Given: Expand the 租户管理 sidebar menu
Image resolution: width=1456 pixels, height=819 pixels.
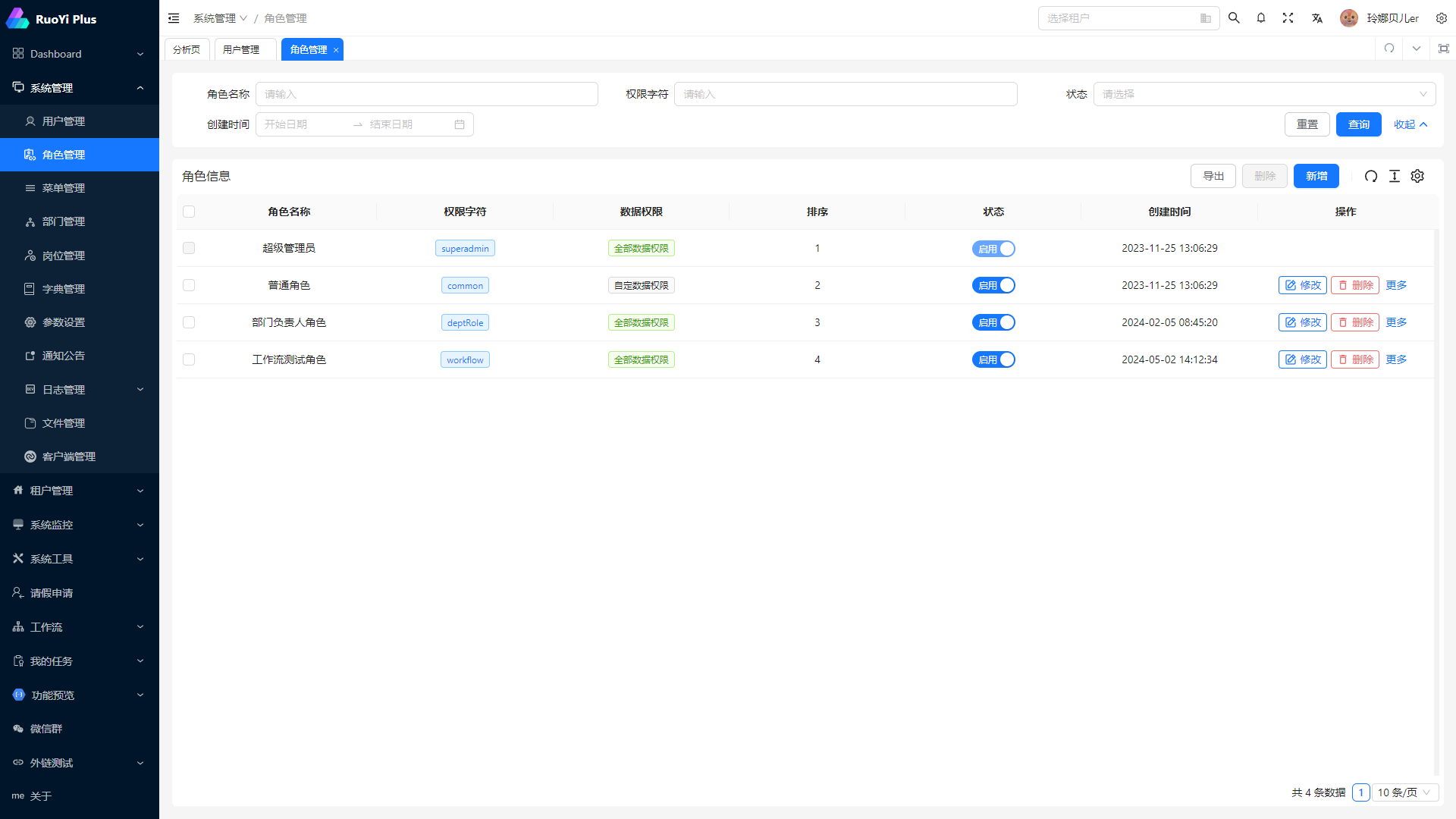Looking at the screenshot, I should coord(80,491).
